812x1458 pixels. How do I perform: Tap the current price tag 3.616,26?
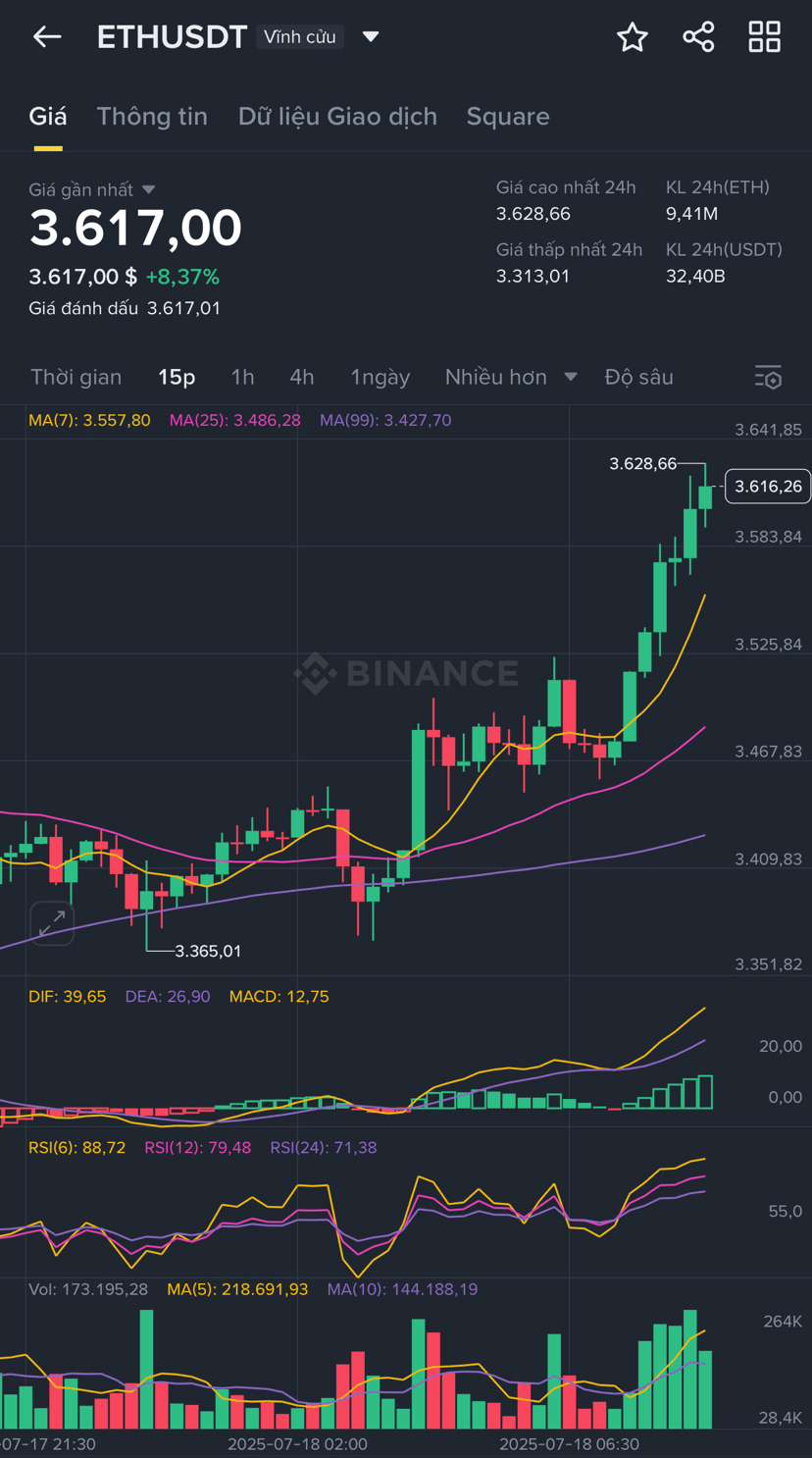(768, 486)
